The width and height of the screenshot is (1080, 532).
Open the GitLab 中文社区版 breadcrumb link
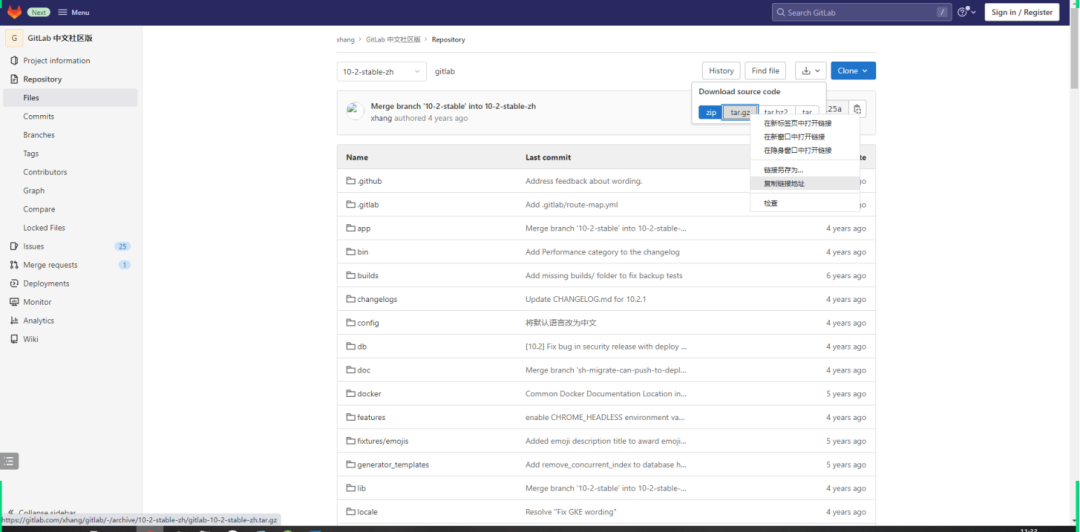[x=393, y=40]
